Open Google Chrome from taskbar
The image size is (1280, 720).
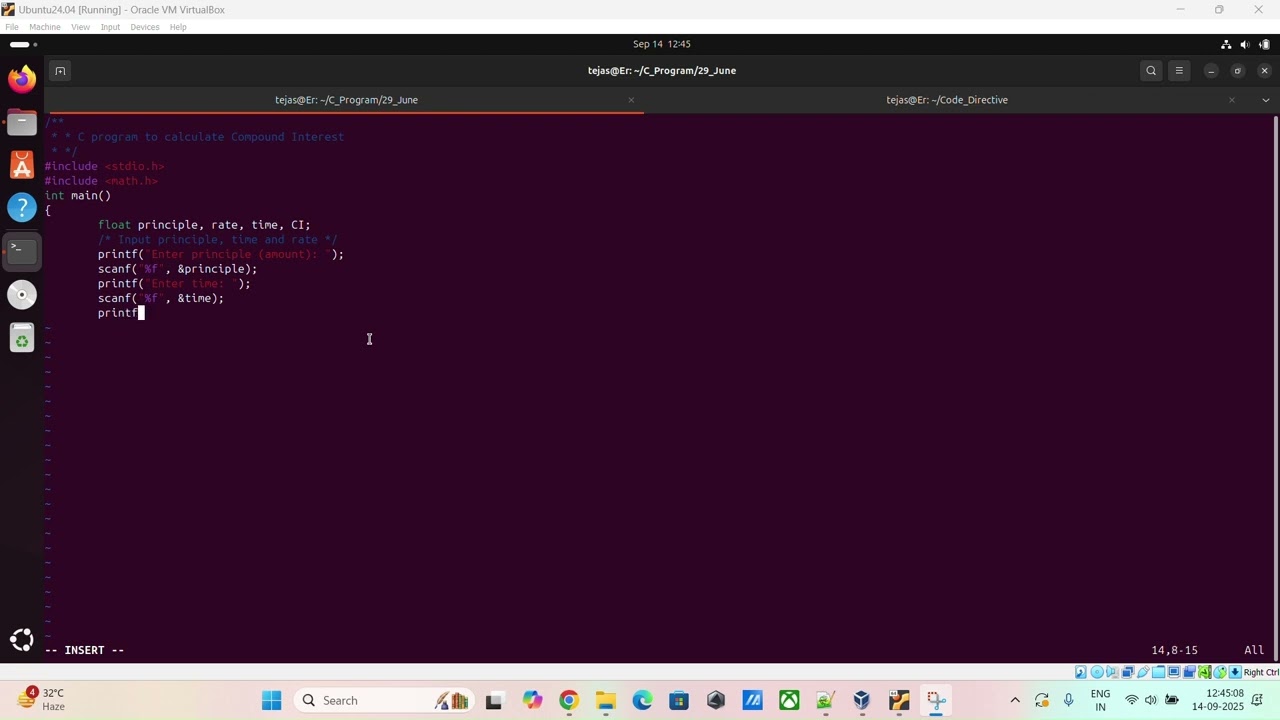point(568,700)
